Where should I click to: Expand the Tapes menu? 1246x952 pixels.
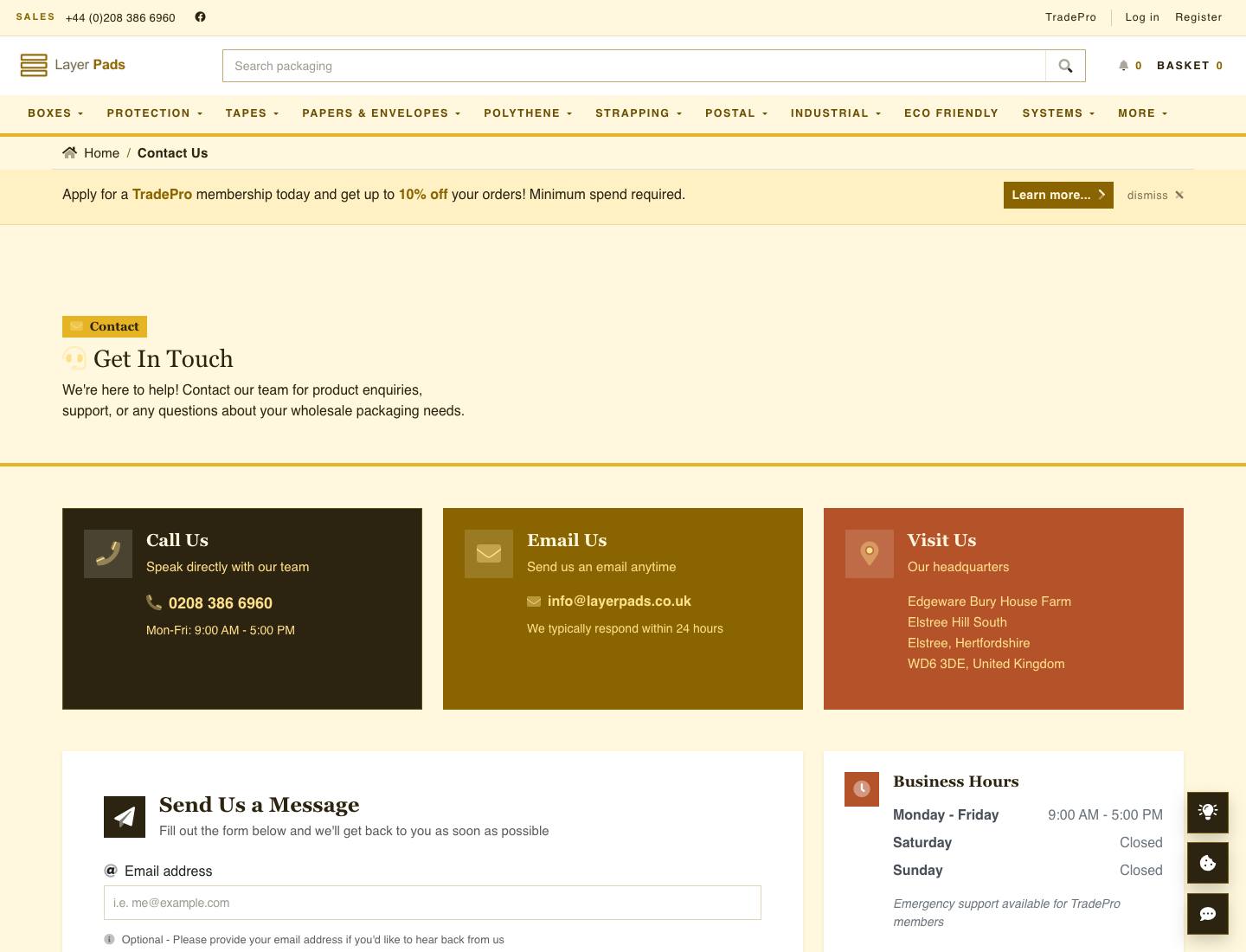(x=252, y=113)
